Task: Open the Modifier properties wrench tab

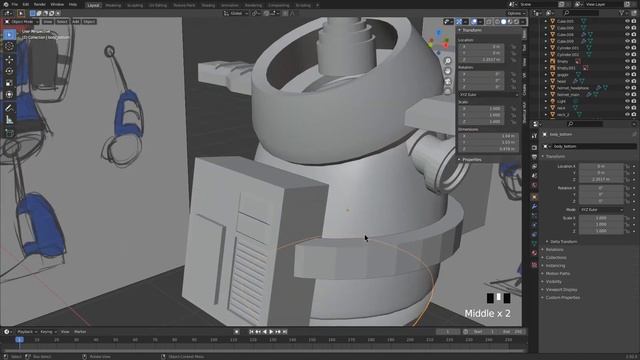Action: point(534,207)
